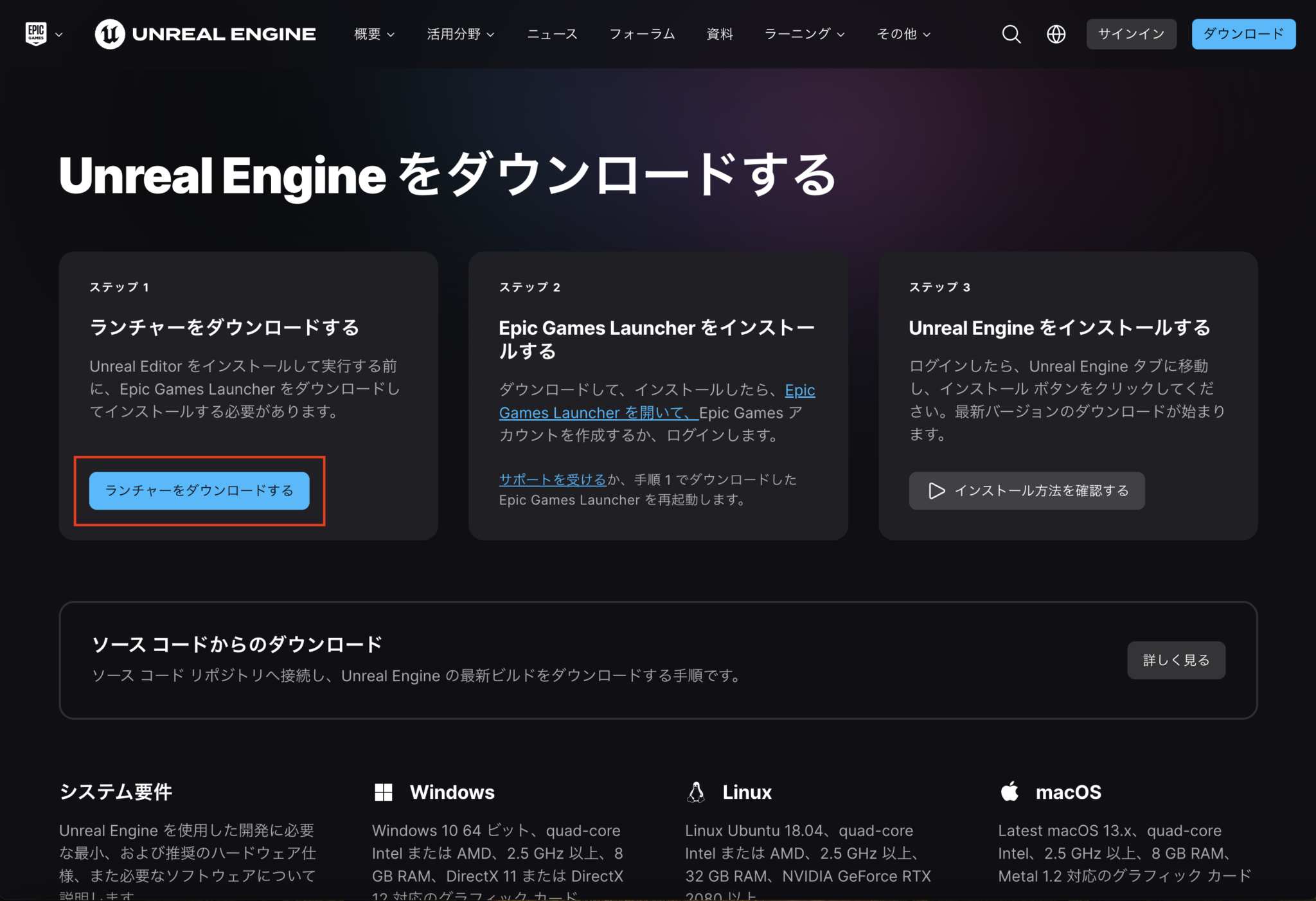
Task: Open the 資料 navigation item
Action: click(x=719, y=34)
